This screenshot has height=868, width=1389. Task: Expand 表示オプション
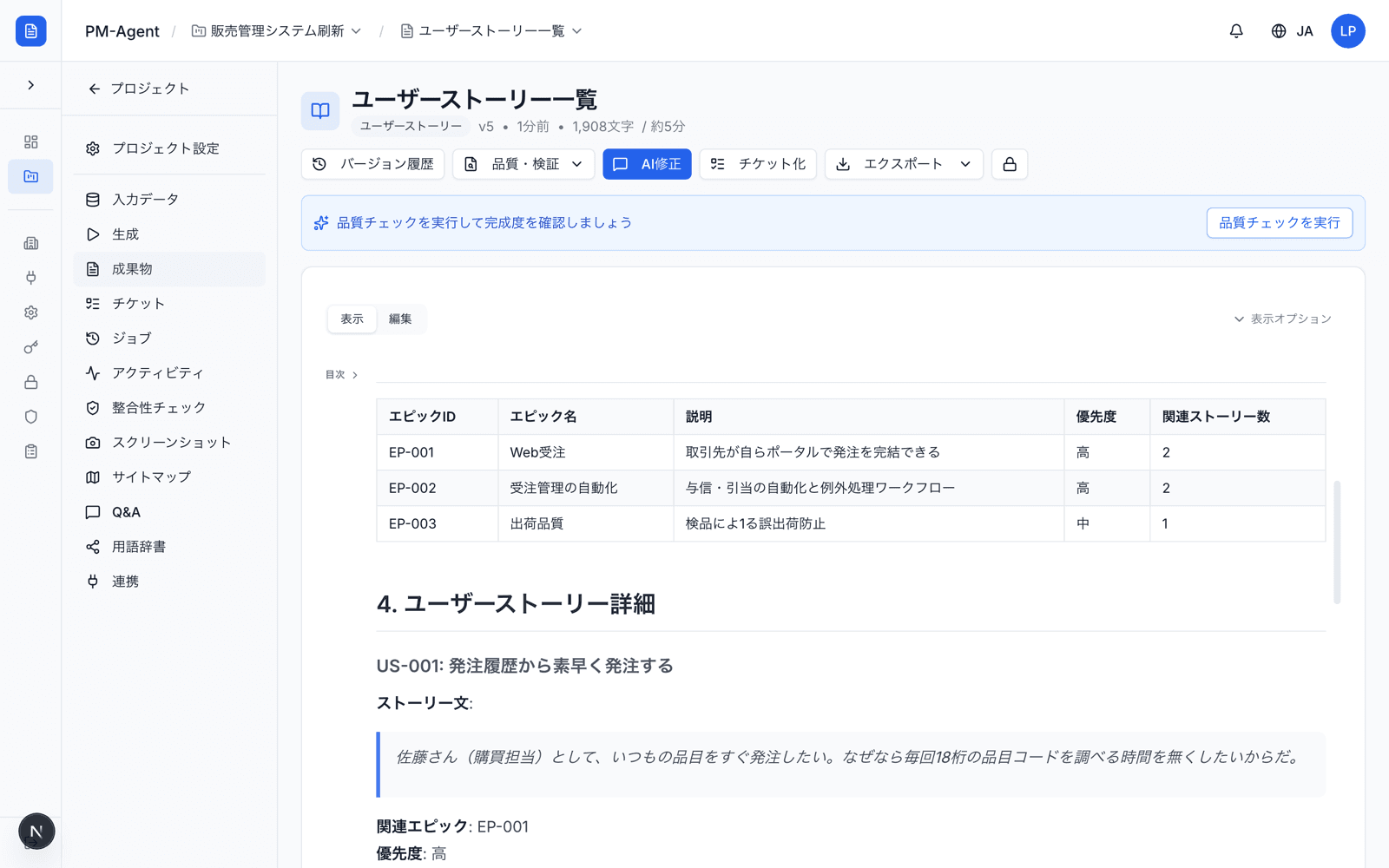(x=1282, y=319)
